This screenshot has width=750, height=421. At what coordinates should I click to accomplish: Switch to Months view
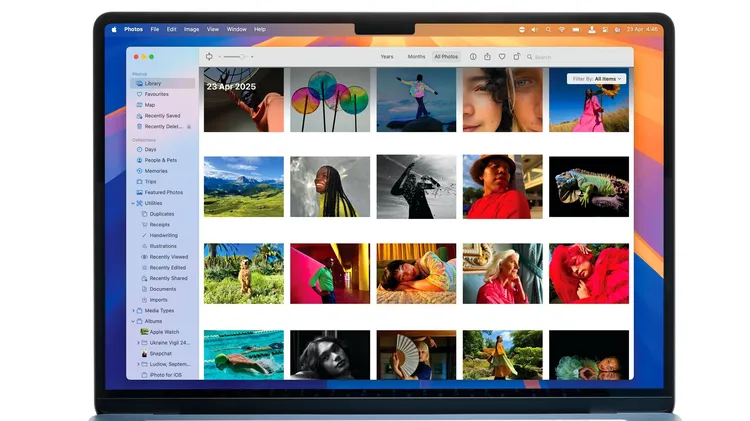pyautogui.click(x=416, y=57)
